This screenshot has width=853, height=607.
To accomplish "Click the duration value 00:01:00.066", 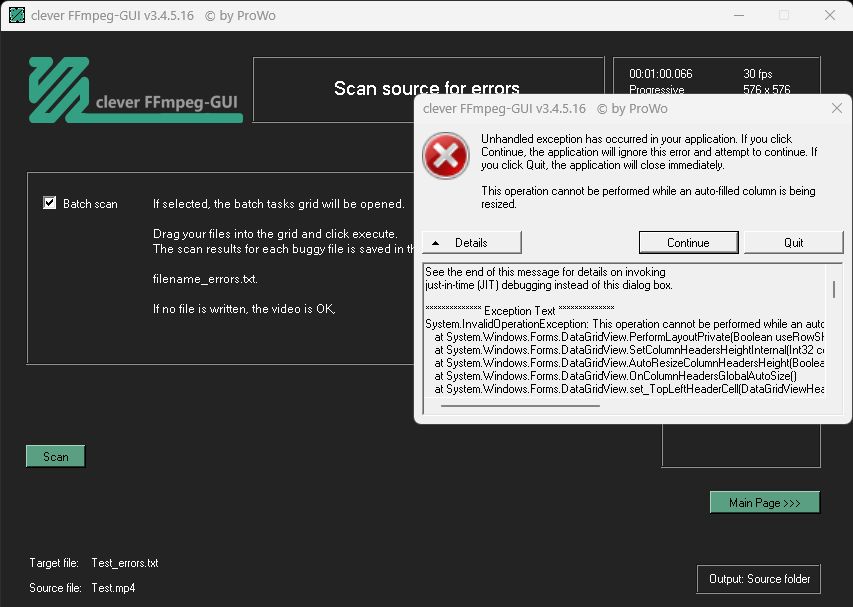I will click(x=660, y=74).
